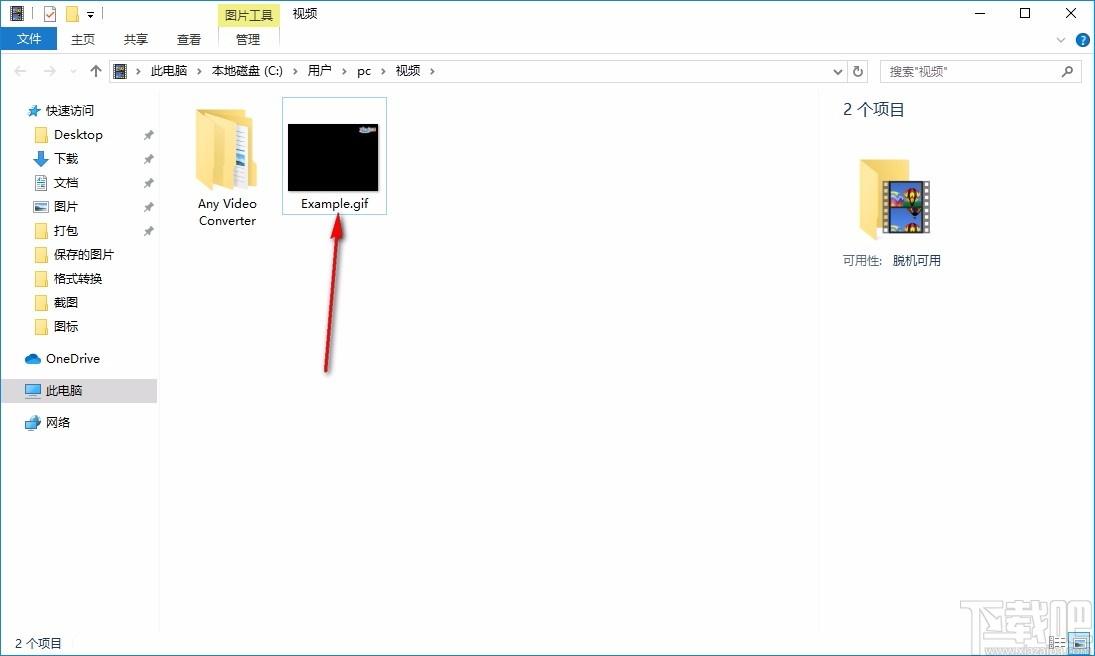Navigate to 本地磁盘 (C:) in the breadcrumb

pyautogui.click(x=247, y=71)
